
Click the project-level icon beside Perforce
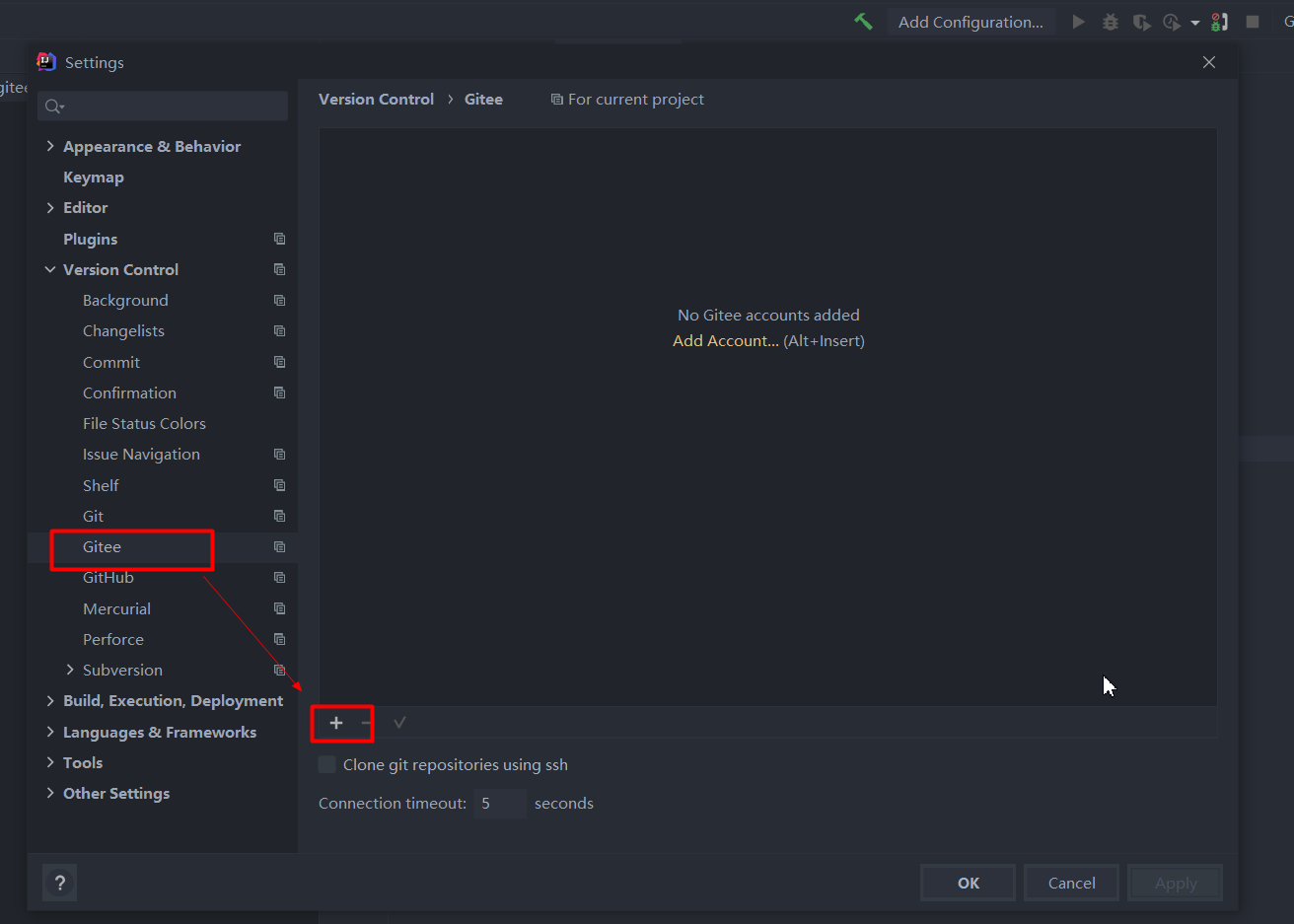(x=279, y=639)
